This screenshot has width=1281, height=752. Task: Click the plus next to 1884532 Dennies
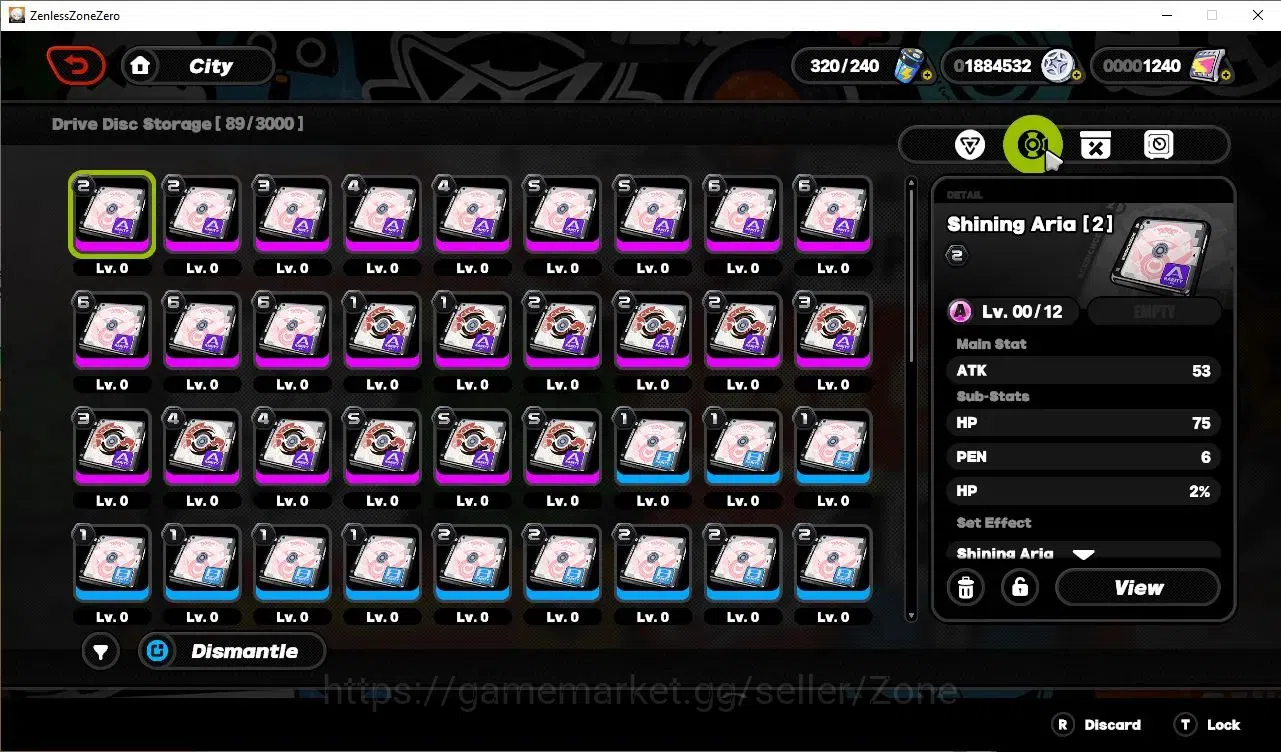pyautogui.click(x=1076, y=75)
